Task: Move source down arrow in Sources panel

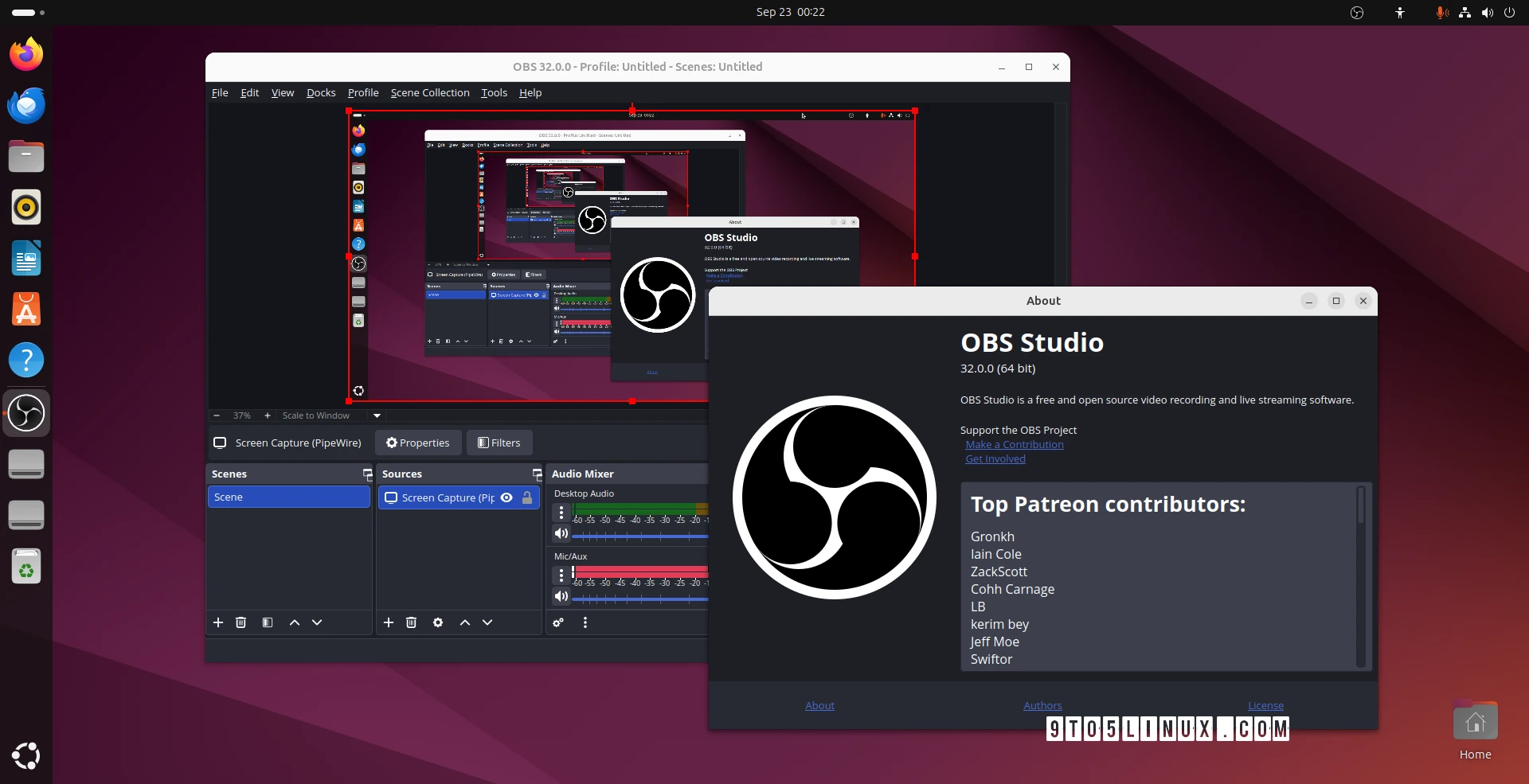Action: coord(487,622)
